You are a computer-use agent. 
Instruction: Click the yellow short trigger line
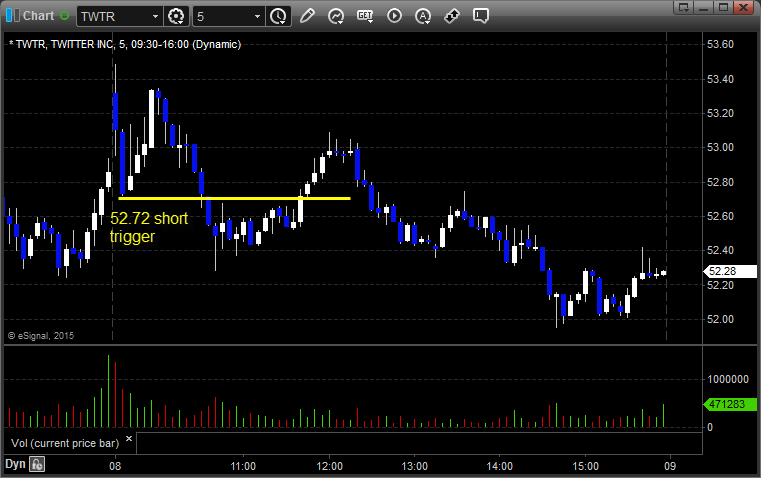(234, 198)
